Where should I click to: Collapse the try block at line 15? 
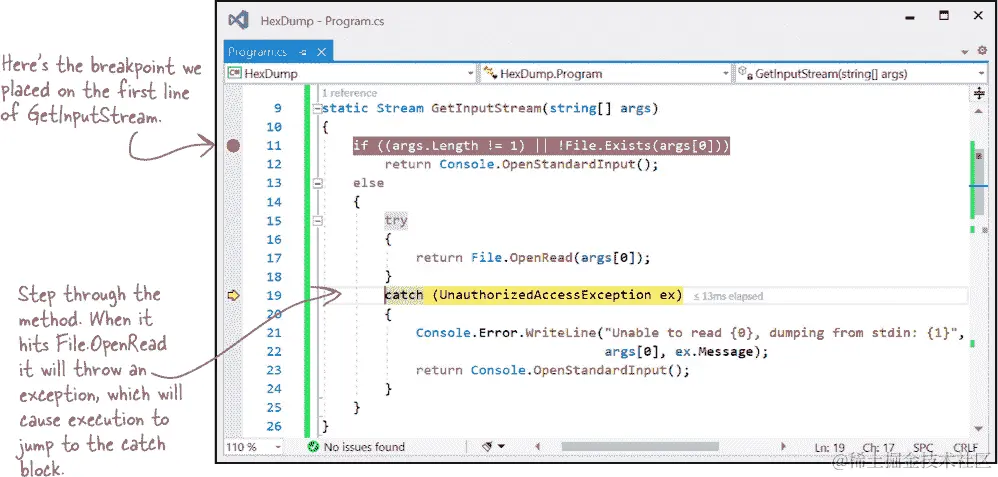[317, 221]
